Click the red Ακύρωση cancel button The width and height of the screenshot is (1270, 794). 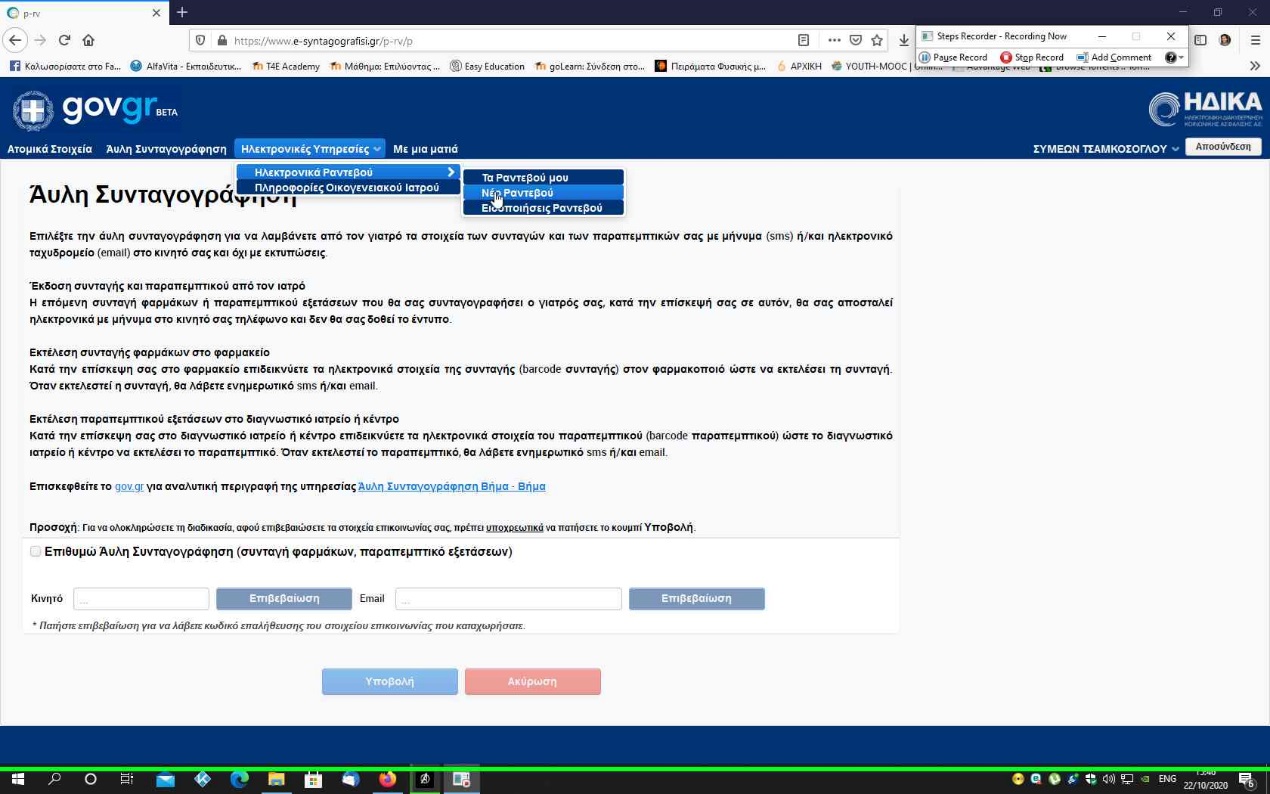532,681
